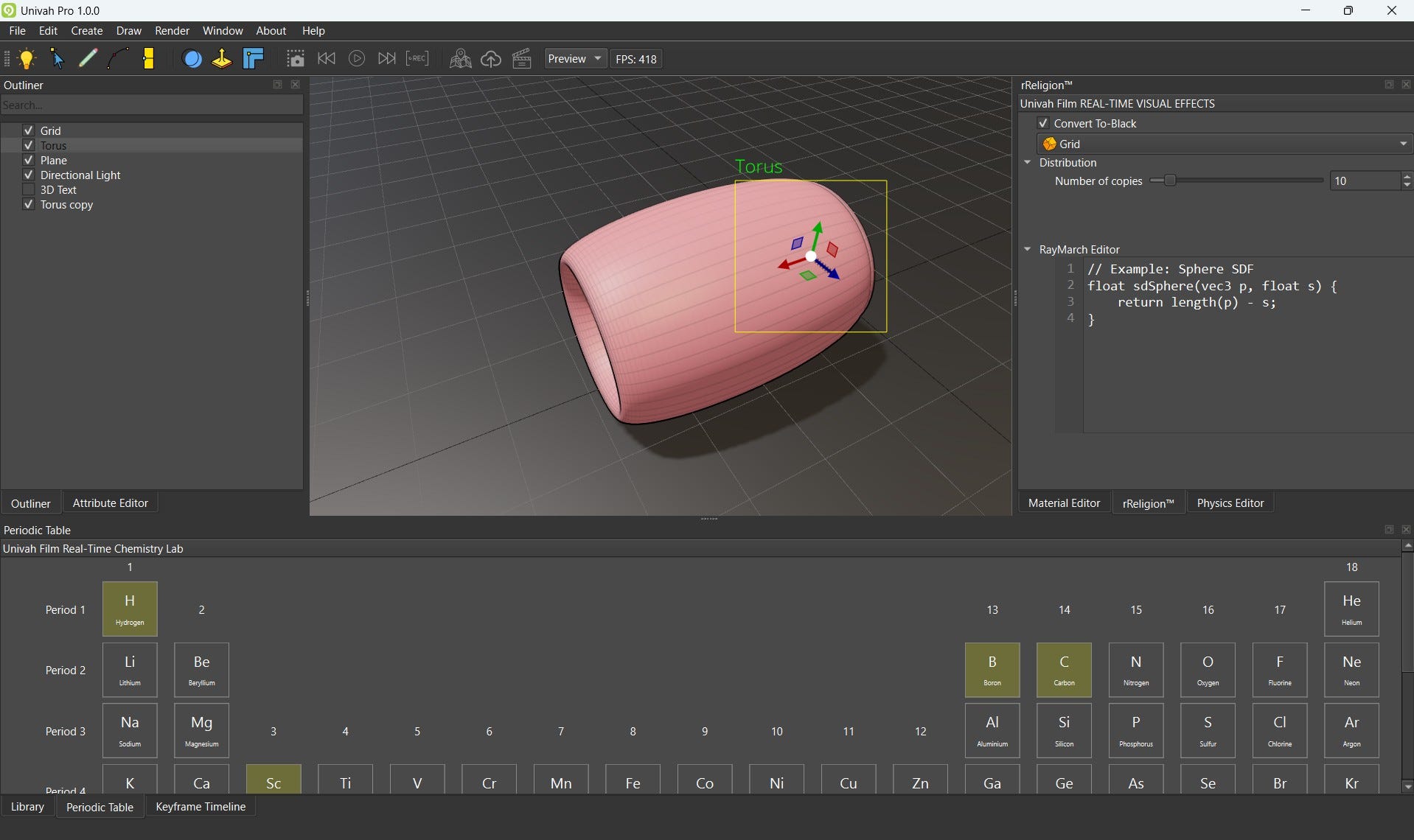Select the Carbon element button
The width and height of the screenshot is (1414, 840).
click(1064, 670)
